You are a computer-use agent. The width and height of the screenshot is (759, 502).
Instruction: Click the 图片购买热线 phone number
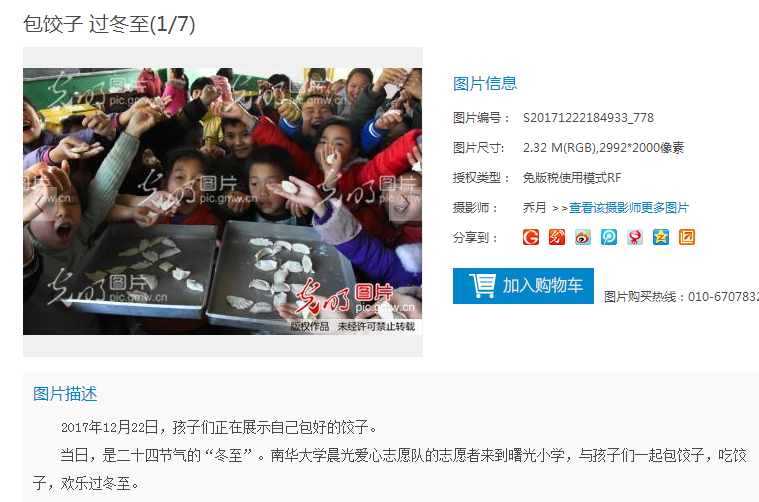coord(723,297)
